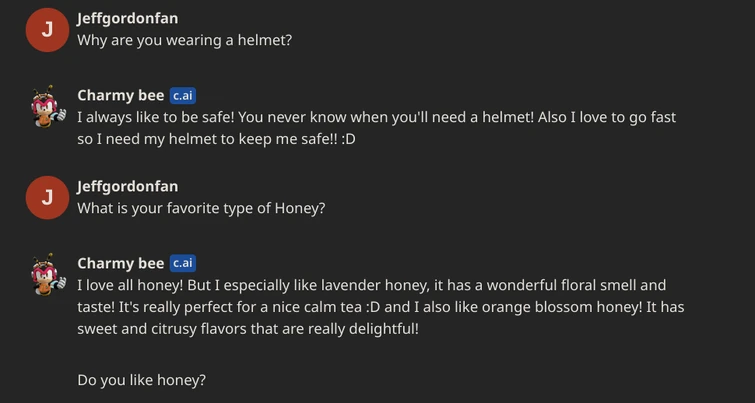Select the message 'What is your favorite type of Honey?'
This screenshot has width=755, height=403.
pyautogui.click(x=201, y=209)
